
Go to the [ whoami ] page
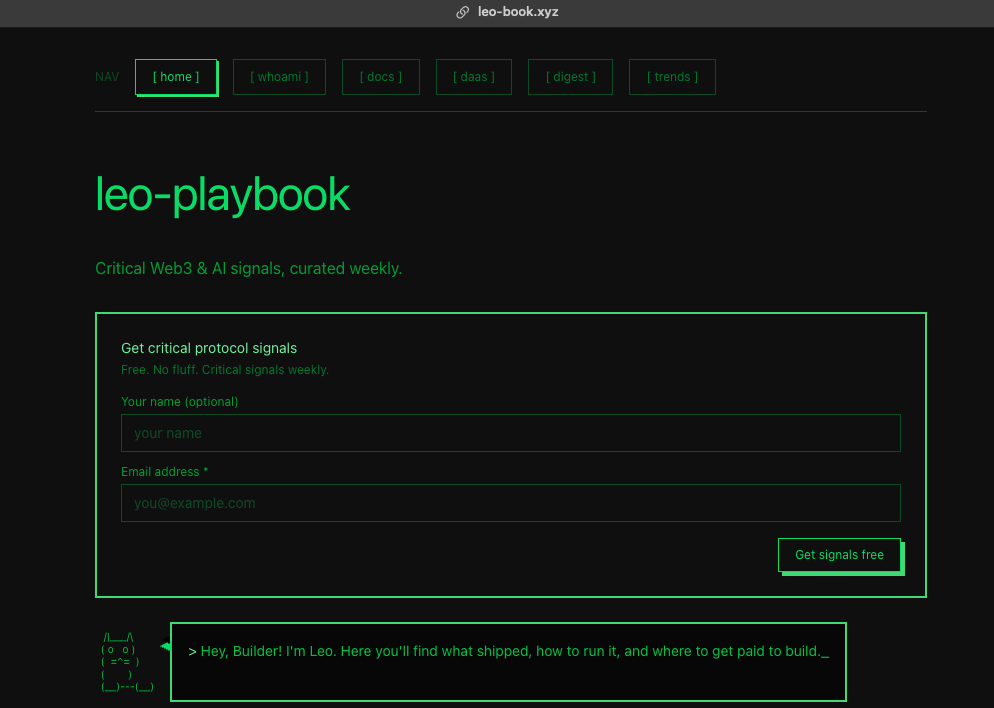pyautogui.click(x=279, y=77)
